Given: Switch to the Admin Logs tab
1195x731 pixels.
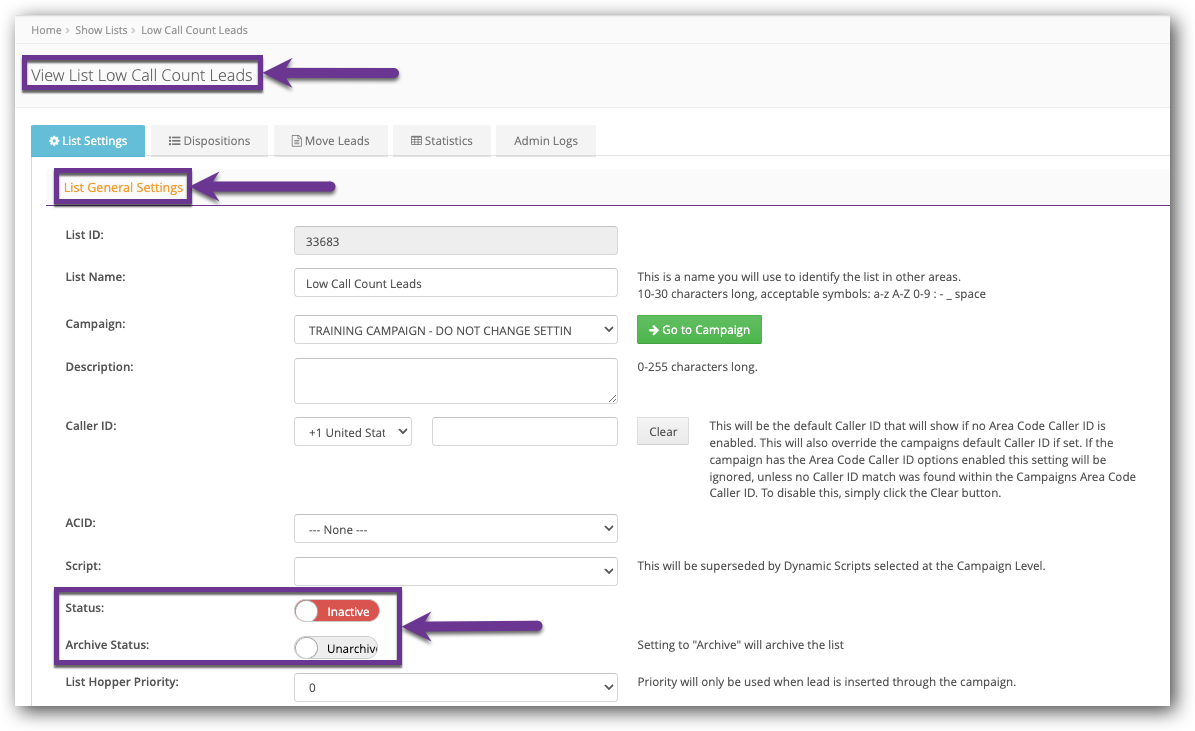Looking at the screenshot, I should point(545,140).
